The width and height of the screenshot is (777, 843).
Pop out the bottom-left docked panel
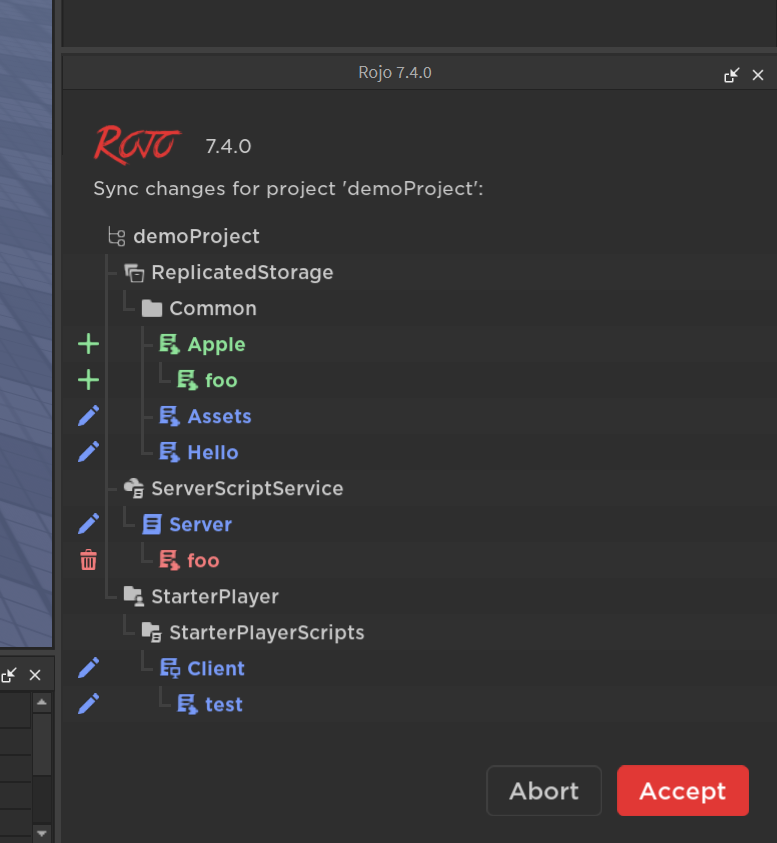[x=9, y=675]
